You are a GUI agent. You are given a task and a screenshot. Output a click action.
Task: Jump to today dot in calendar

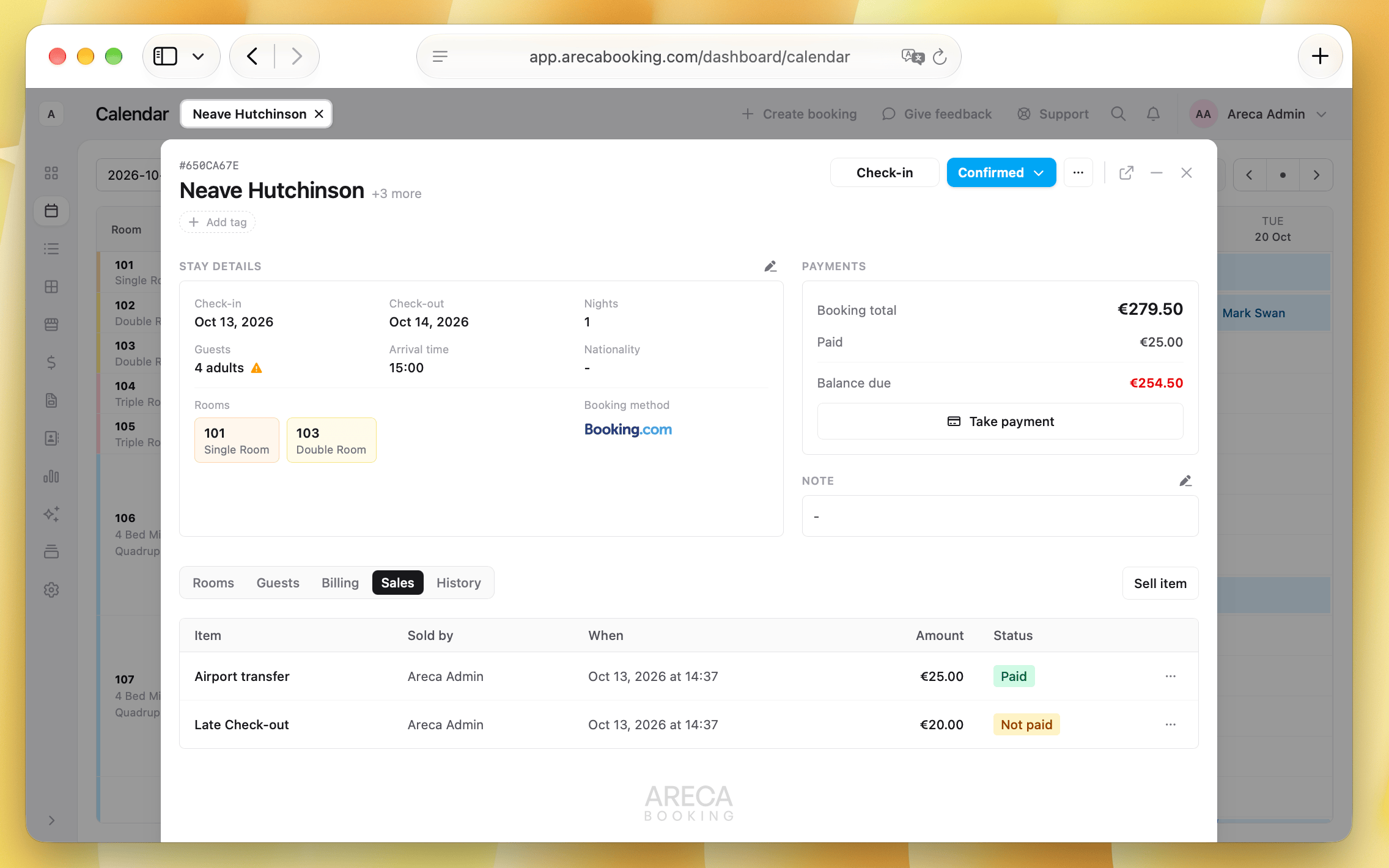(1283, 175)
